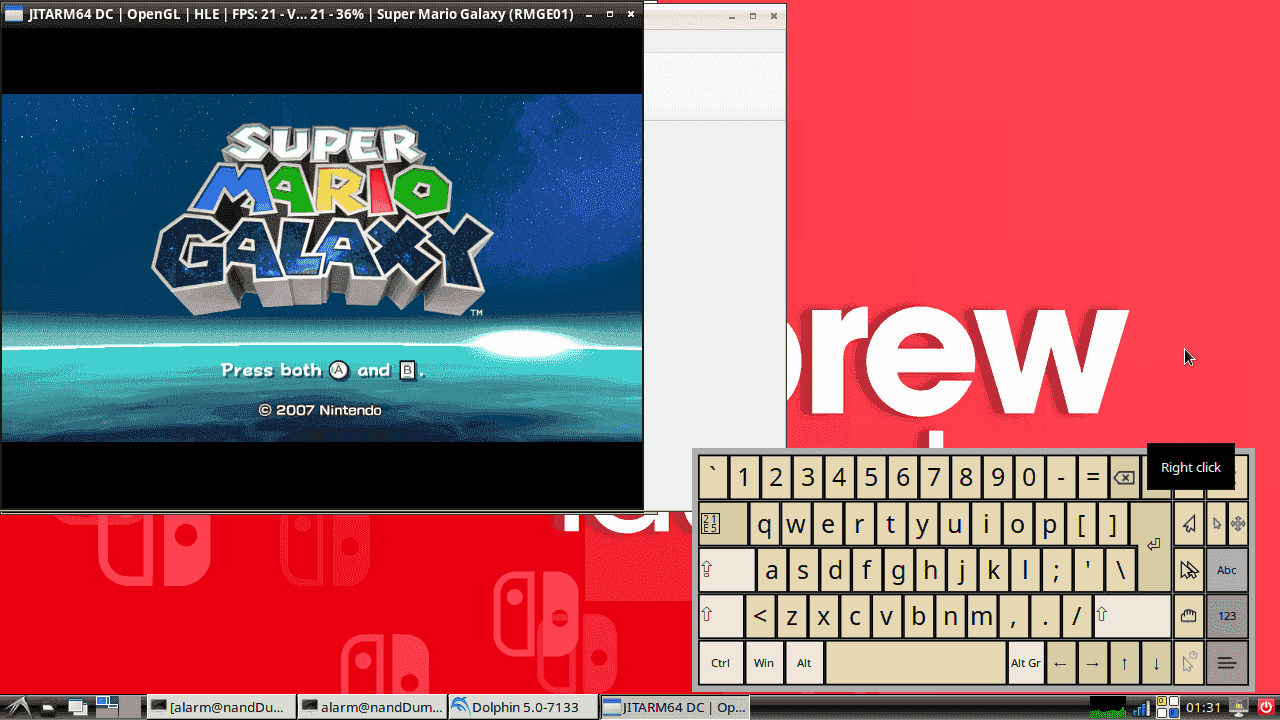Tap the up arrow key
Screen dimensions: 1280x720
point(1125,662)
